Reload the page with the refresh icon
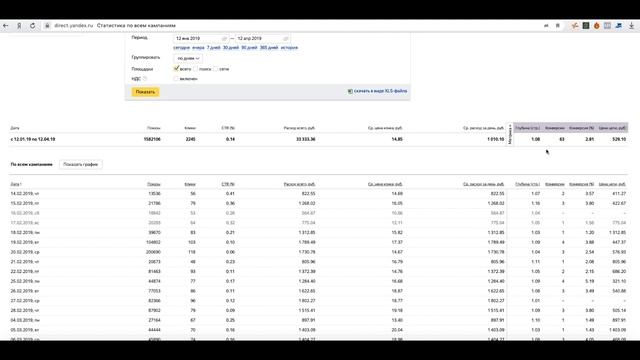Image resolution: width=640 pixels, height=360 pixels. coord(32,25)
